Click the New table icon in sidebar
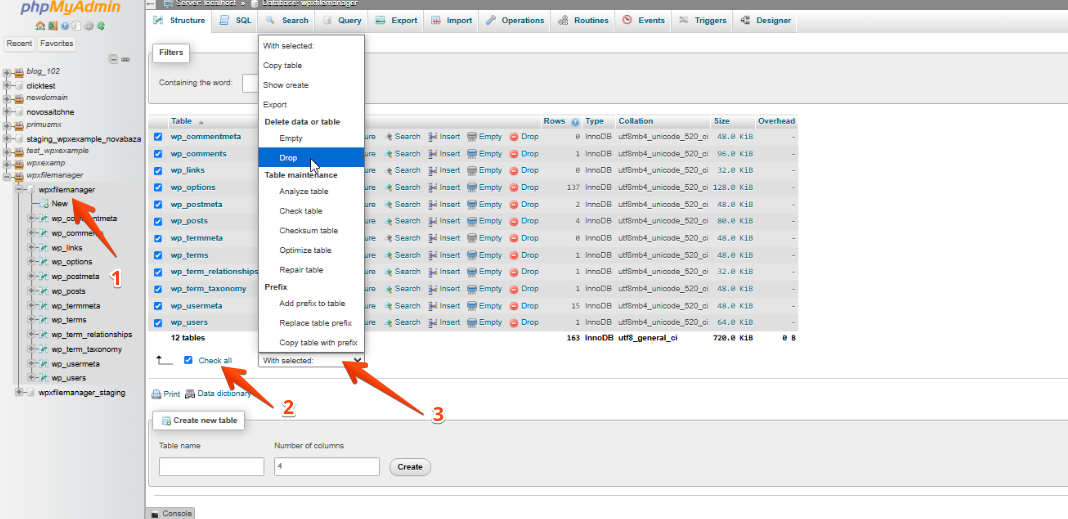The image size is (1068, 519). [44, 204]
